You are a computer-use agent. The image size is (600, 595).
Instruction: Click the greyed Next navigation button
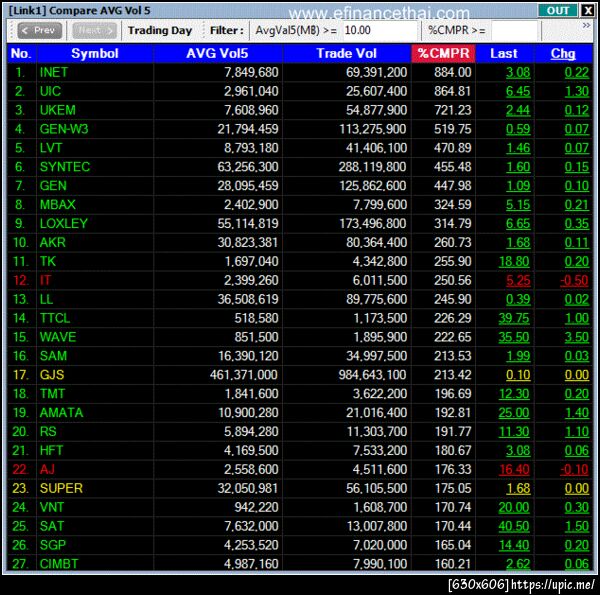pos(95,31)
